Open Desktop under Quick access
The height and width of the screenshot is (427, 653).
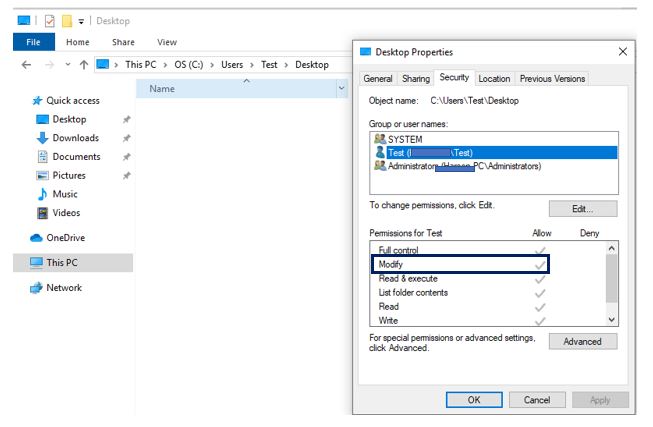69,119
